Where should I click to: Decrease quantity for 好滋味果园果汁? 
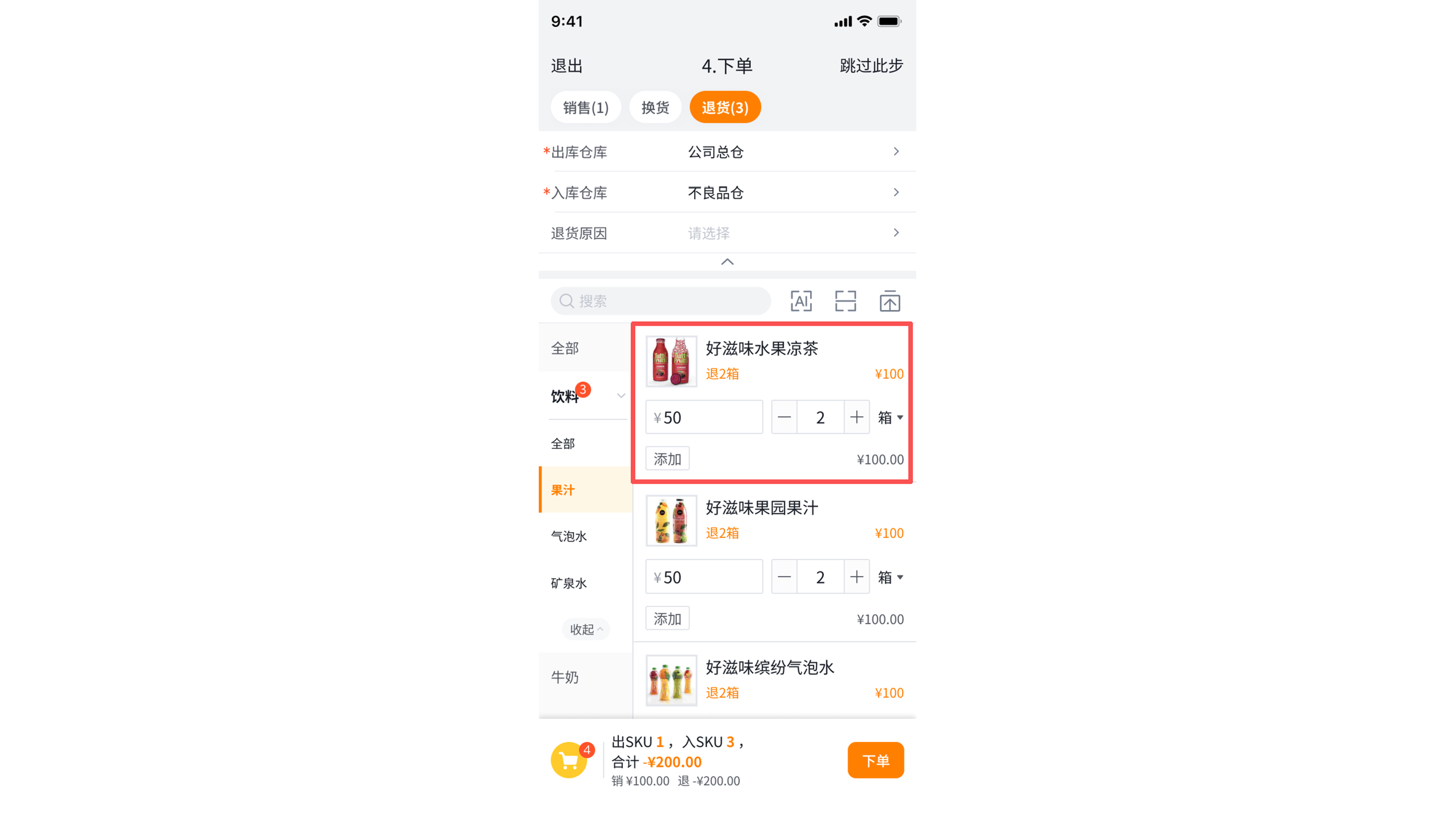(784, 576)
